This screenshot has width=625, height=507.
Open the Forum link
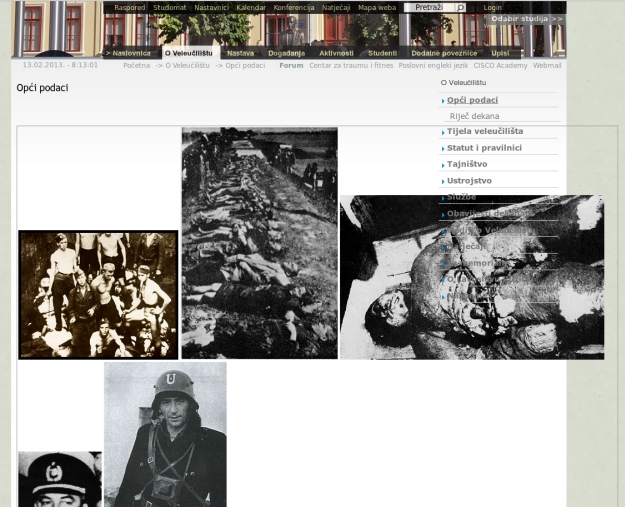click(291, 66)
